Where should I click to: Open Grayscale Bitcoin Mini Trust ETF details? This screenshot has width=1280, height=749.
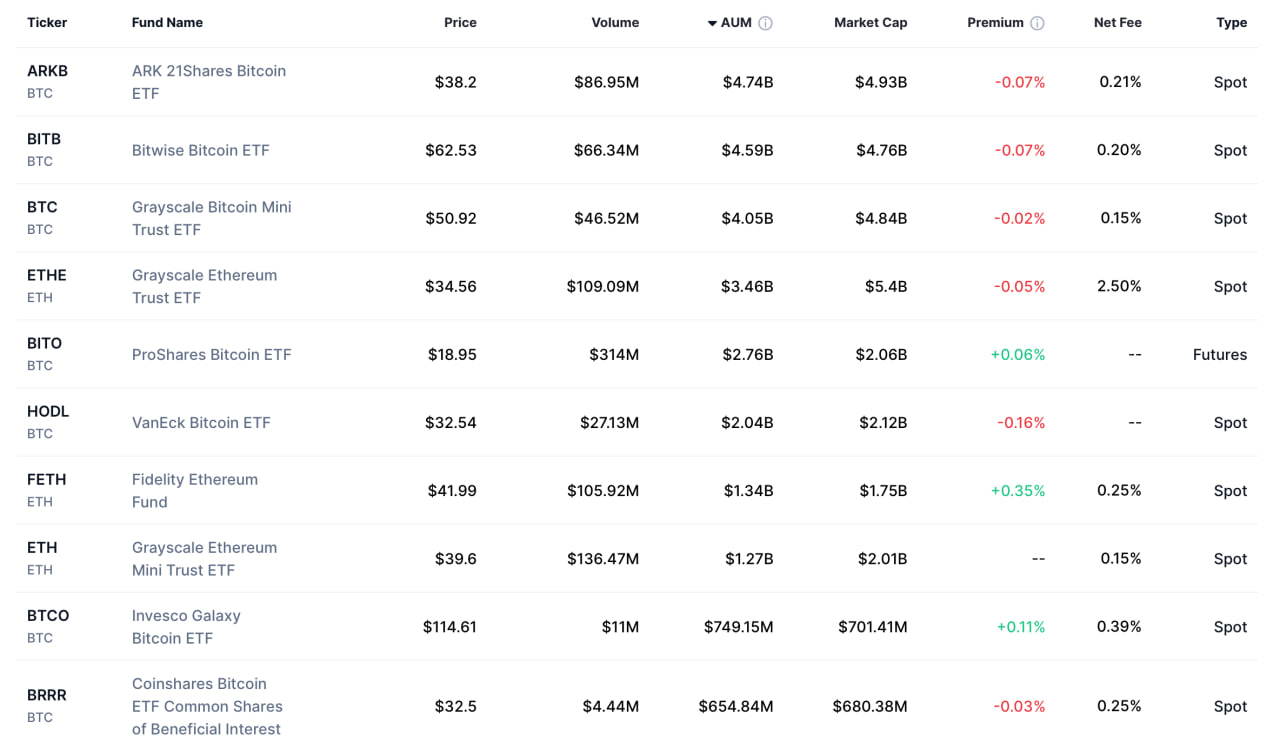(211, 218)
